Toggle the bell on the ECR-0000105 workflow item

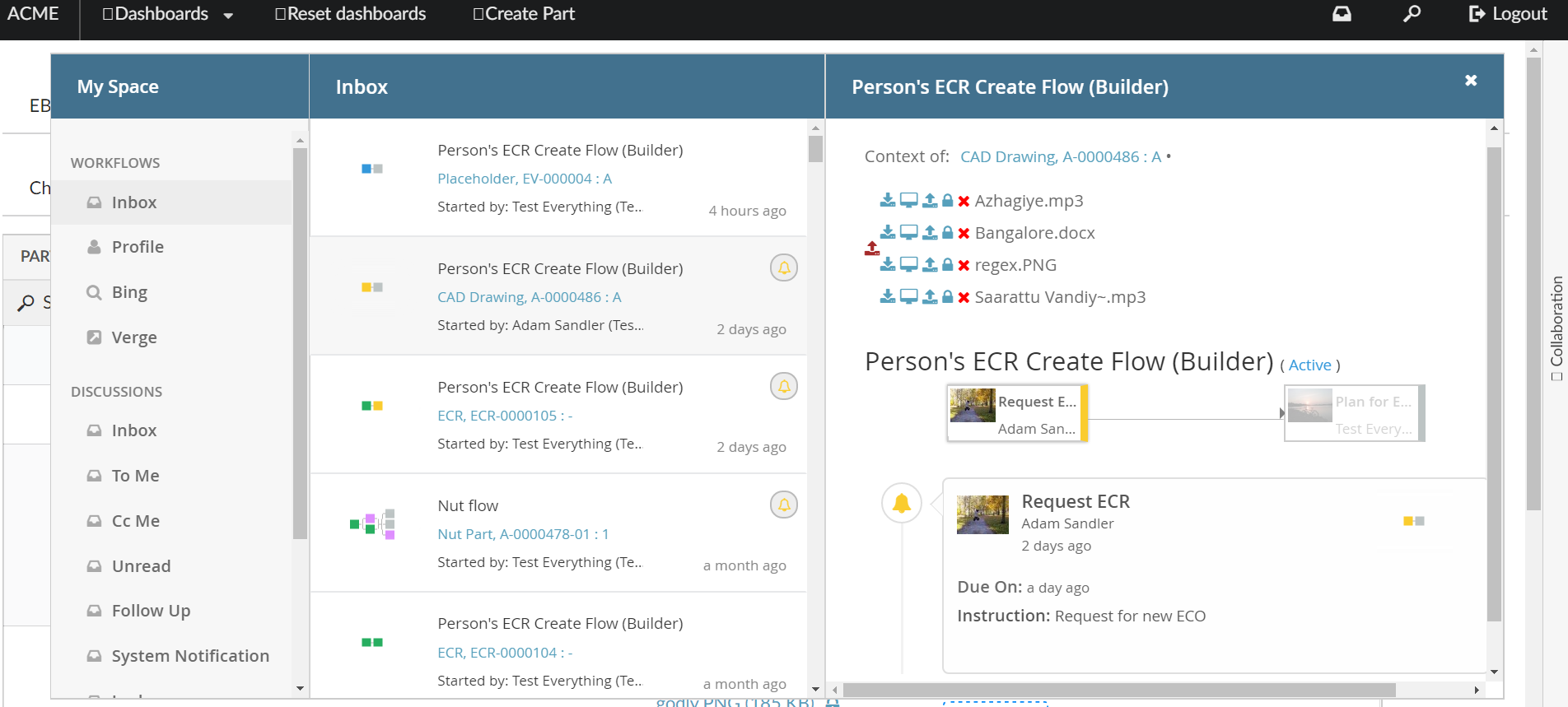(x=783, y=386)
